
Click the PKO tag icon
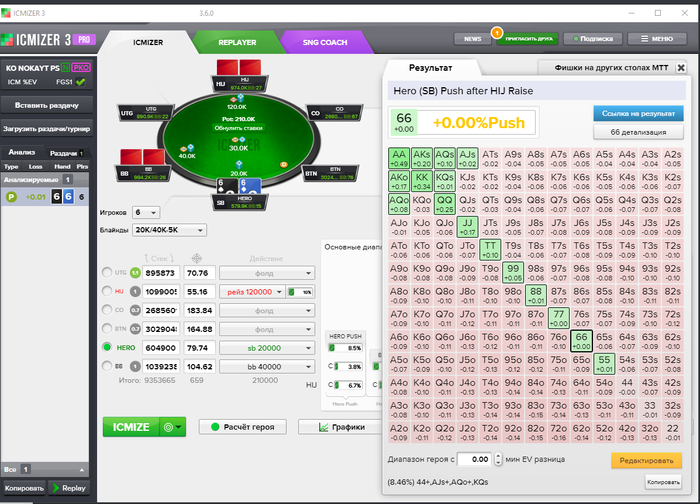point(81,68)
